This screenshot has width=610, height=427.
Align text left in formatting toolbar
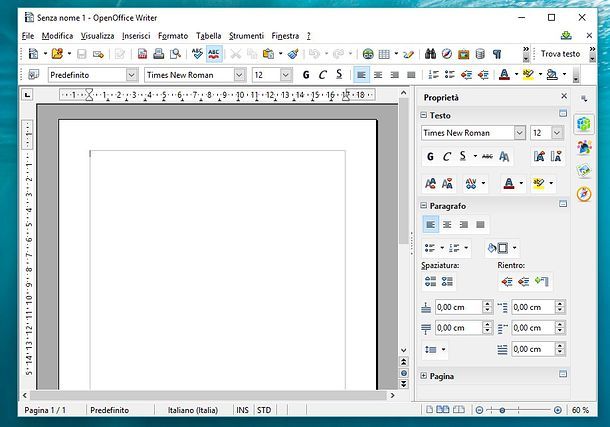point(361,75)
